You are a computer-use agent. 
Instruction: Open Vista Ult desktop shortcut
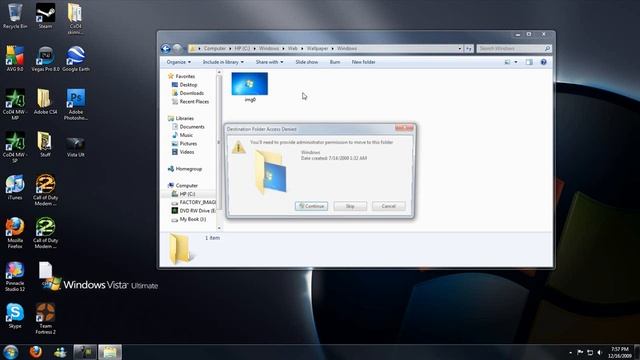(x=76, y=147)
